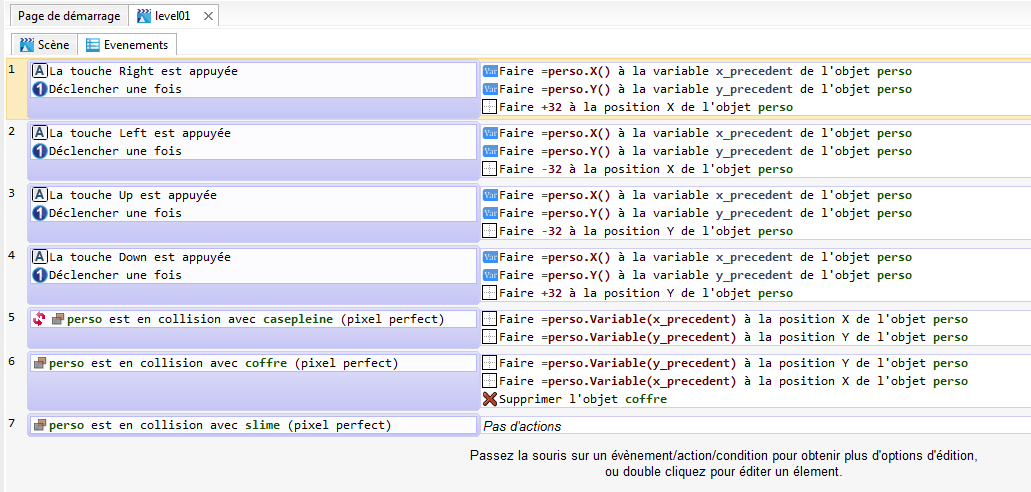Click Var icon of x_precedent action in event 4
The width and height of the screenshot is (1031, 492).
[x=490, y=257]
